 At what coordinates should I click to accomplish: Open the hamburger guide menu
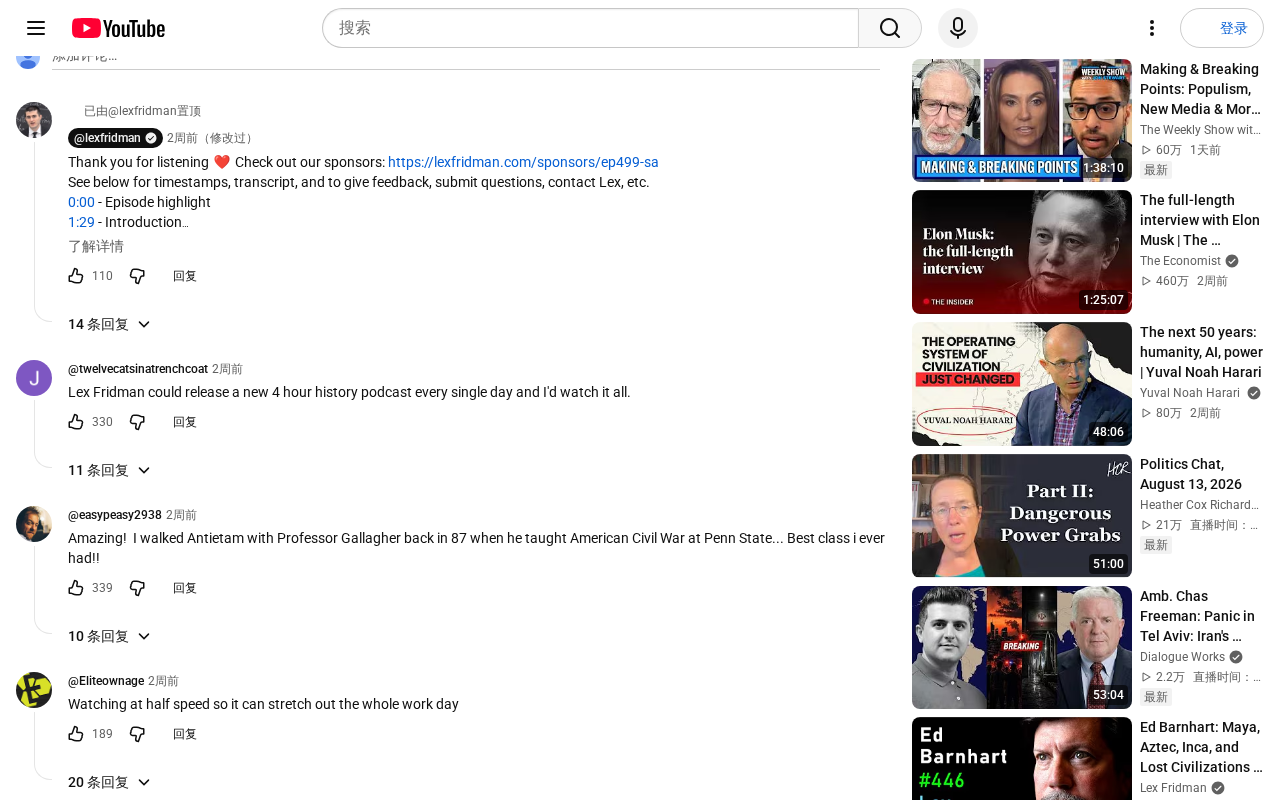pos(36,28)
